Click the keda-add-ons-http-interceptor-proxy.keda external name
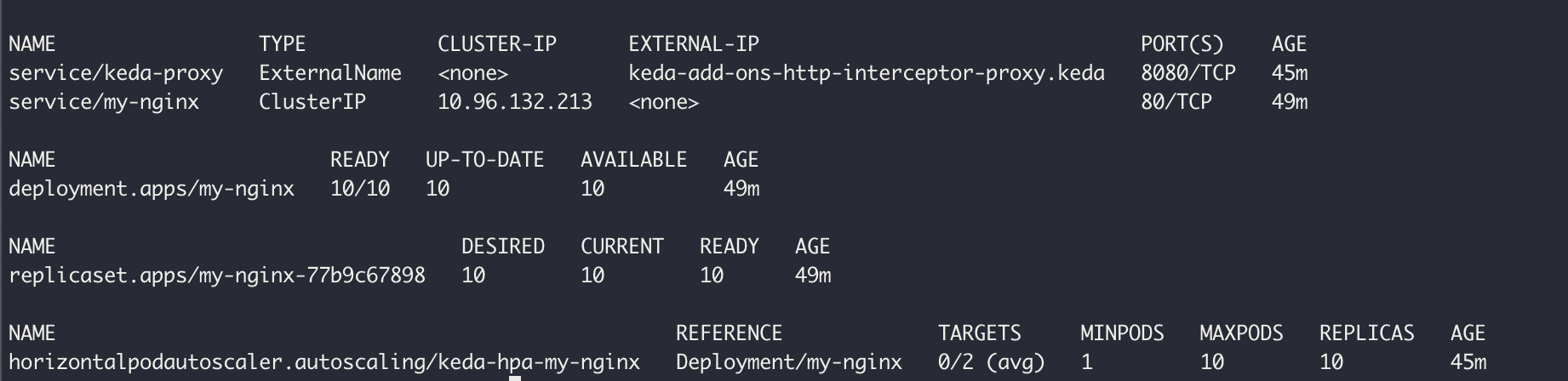The height and width of the screenshot is (381, 1568). (867, 73)
